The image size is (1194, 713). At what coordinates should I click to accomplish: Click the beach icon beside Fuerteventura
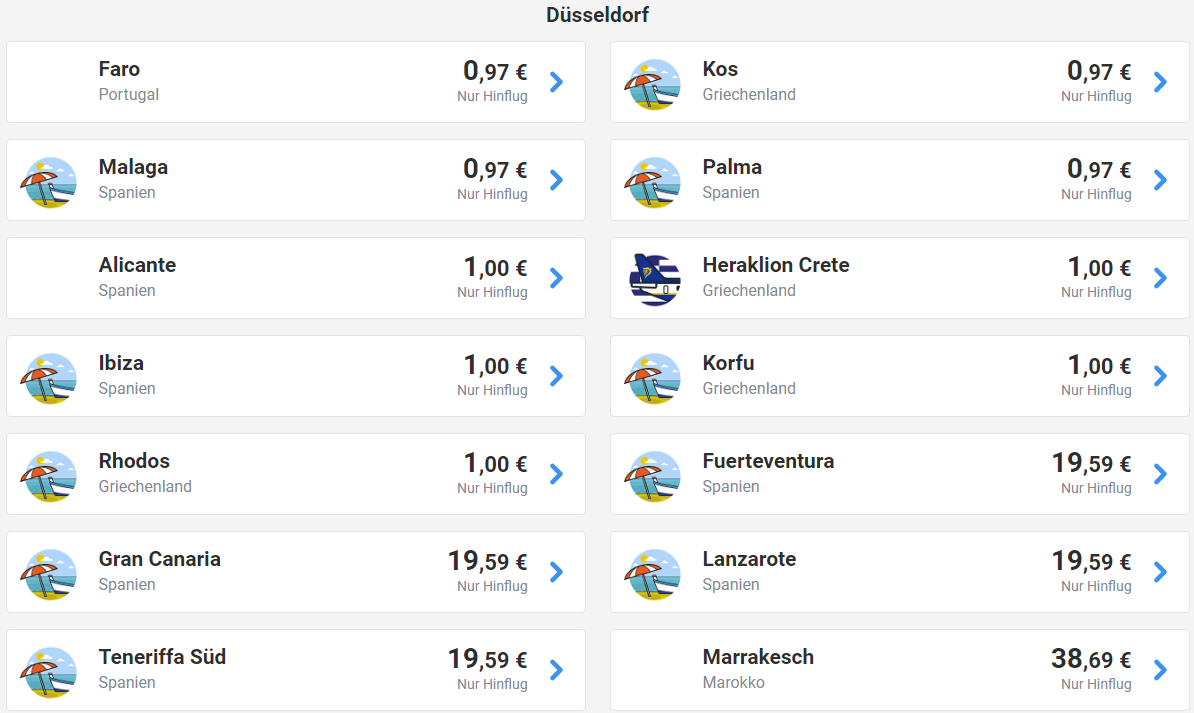click(652, 475)
